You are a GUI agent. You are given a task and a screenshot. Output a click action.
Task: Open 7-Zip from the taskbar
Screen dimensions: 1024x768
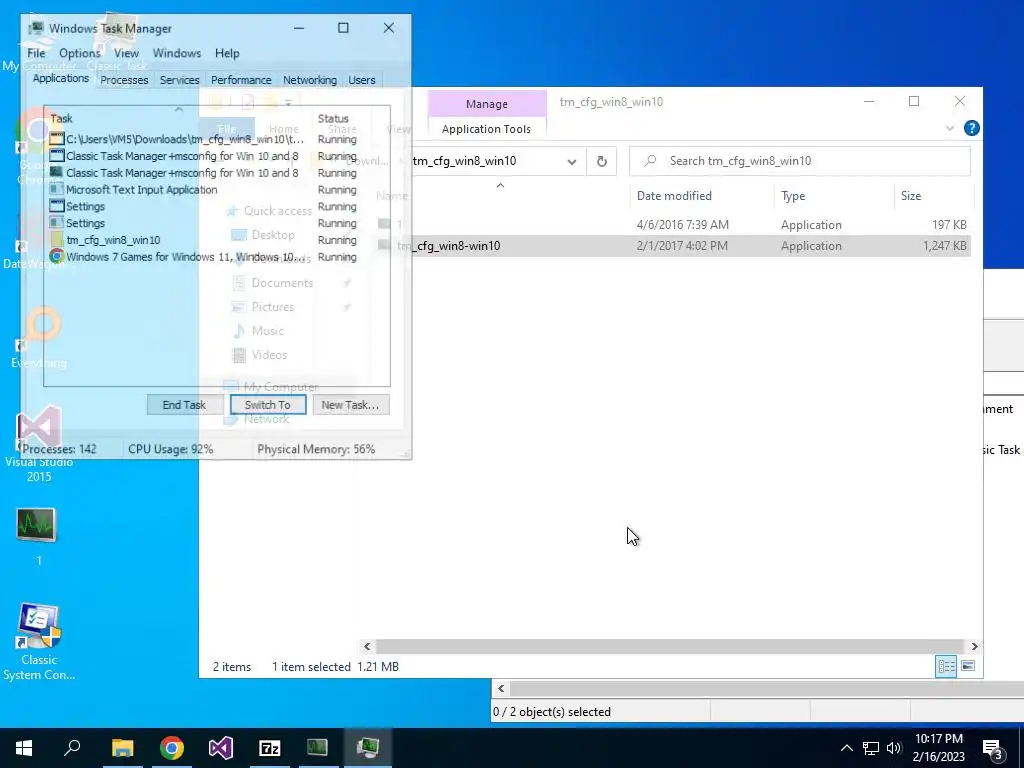(x=270, y=748)
